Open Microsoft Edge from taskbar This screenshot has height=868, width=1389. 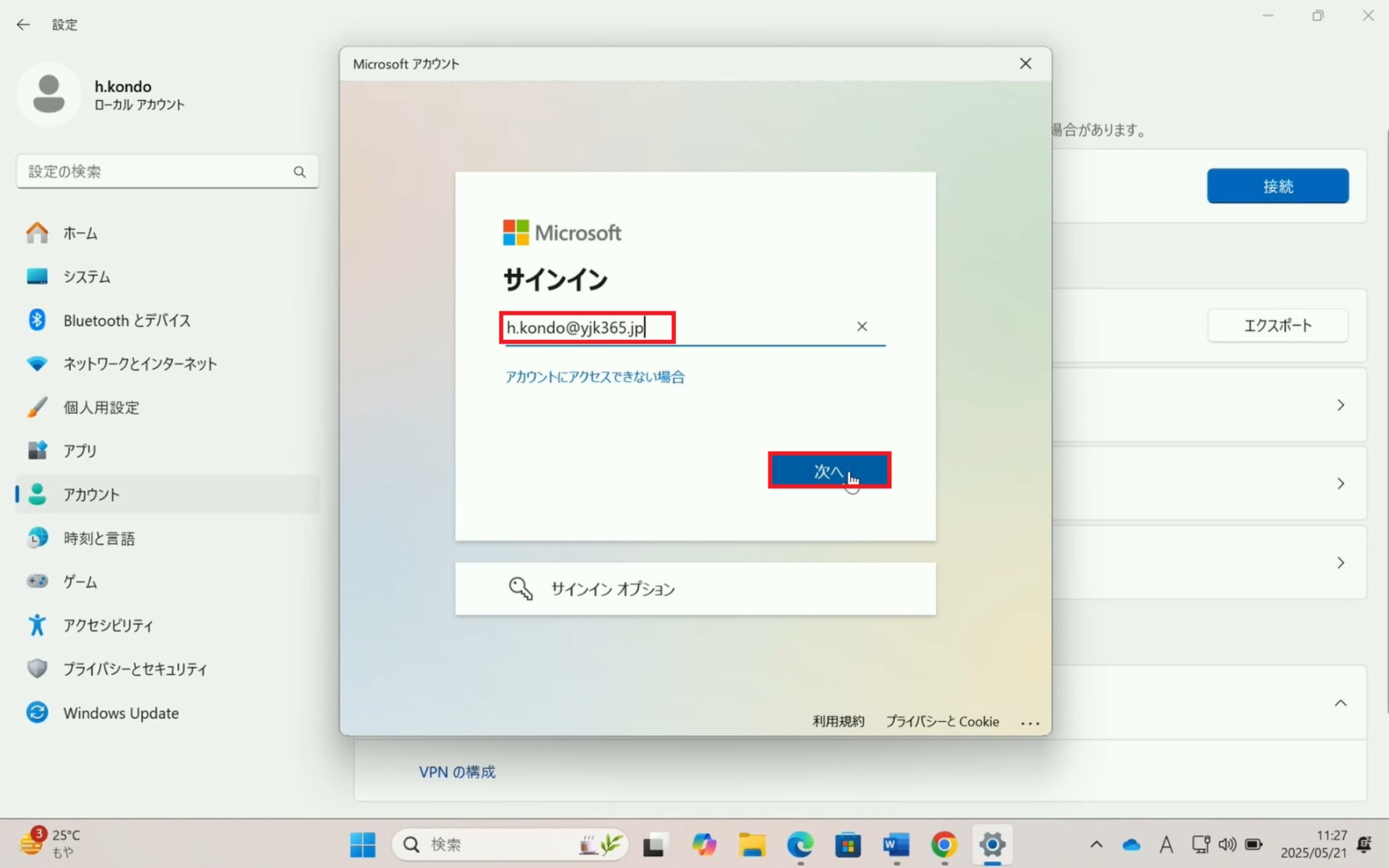[x=800, y=844]
